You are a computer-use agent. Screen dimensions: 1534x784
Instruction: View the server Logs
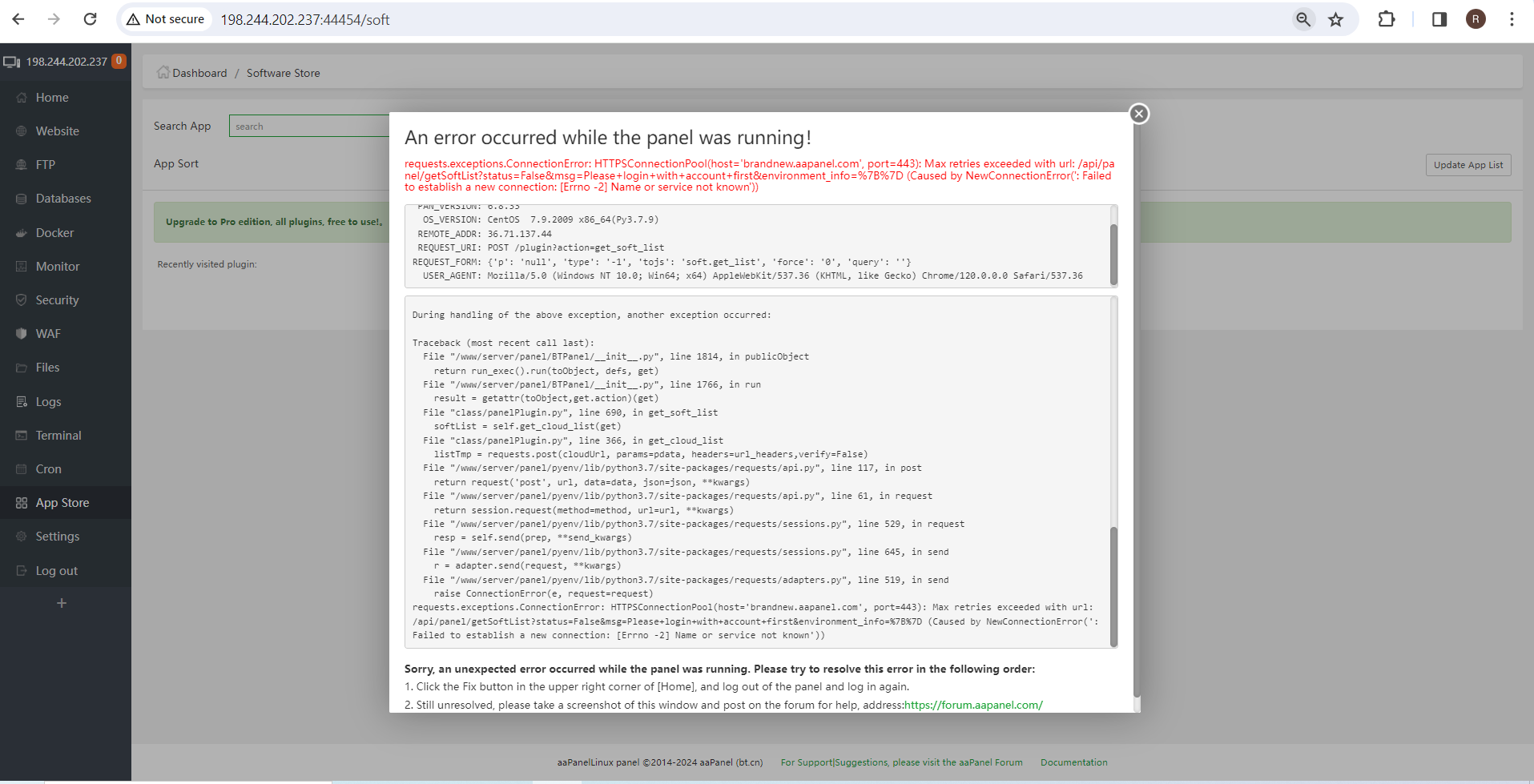(47, 401)
